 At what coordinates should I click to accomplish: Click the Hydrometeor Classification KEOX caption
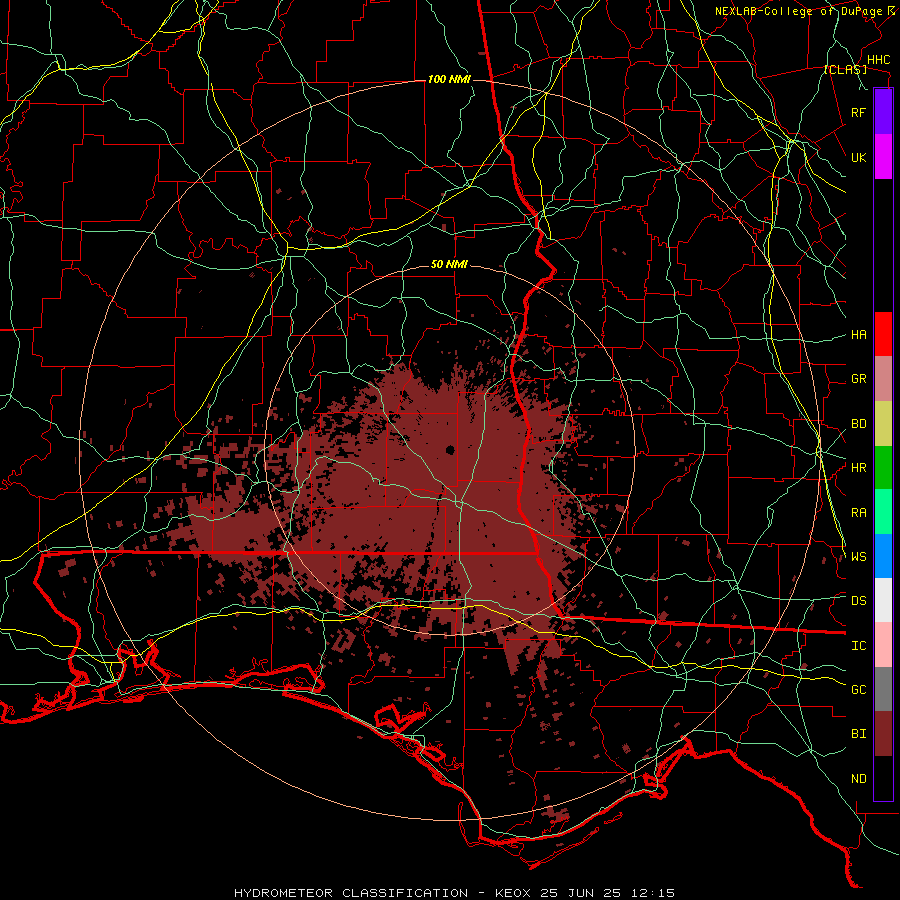pos(454,893)
